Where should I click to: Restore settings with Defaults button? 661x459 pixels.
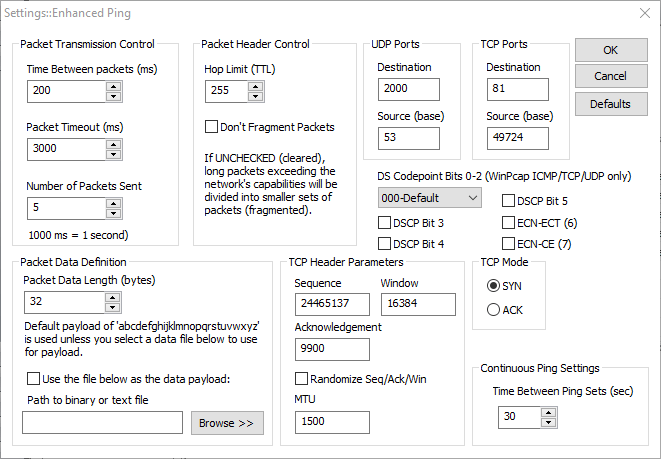click(611, 104)
